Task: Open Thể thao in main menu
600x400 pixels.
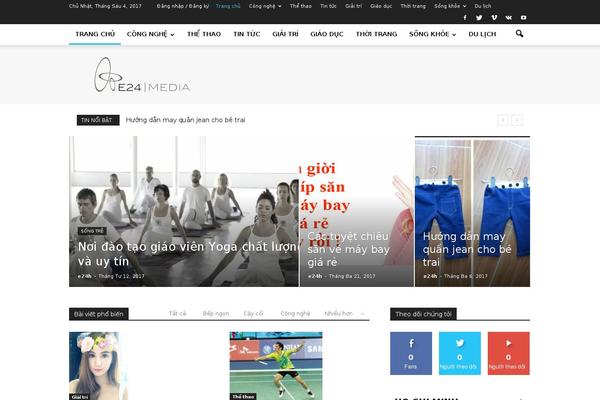Action: tap(204, 34)
